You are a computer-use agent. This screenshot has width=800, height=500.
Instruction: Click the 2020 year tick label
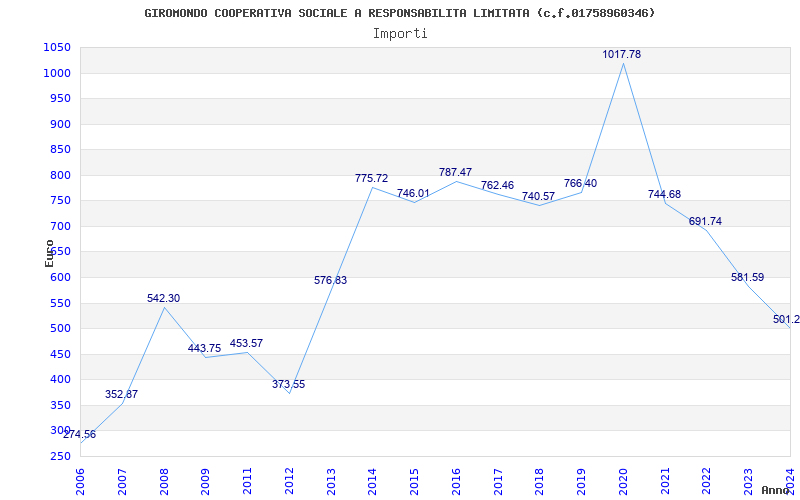pyautogui.click(x=623, y=481)
